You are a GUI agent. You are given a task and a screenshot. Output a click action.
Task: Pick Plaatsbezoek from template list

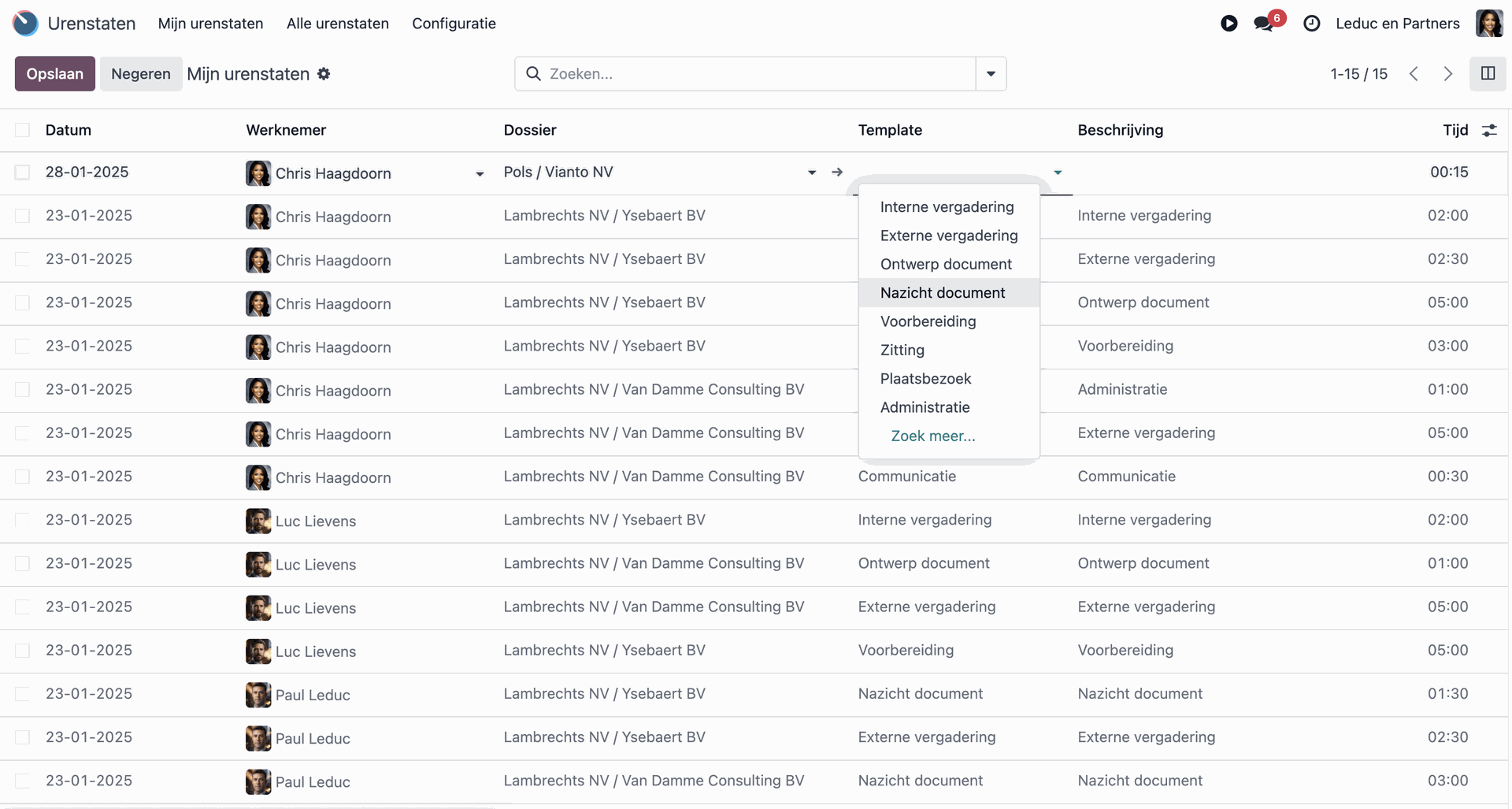[949, 379]
